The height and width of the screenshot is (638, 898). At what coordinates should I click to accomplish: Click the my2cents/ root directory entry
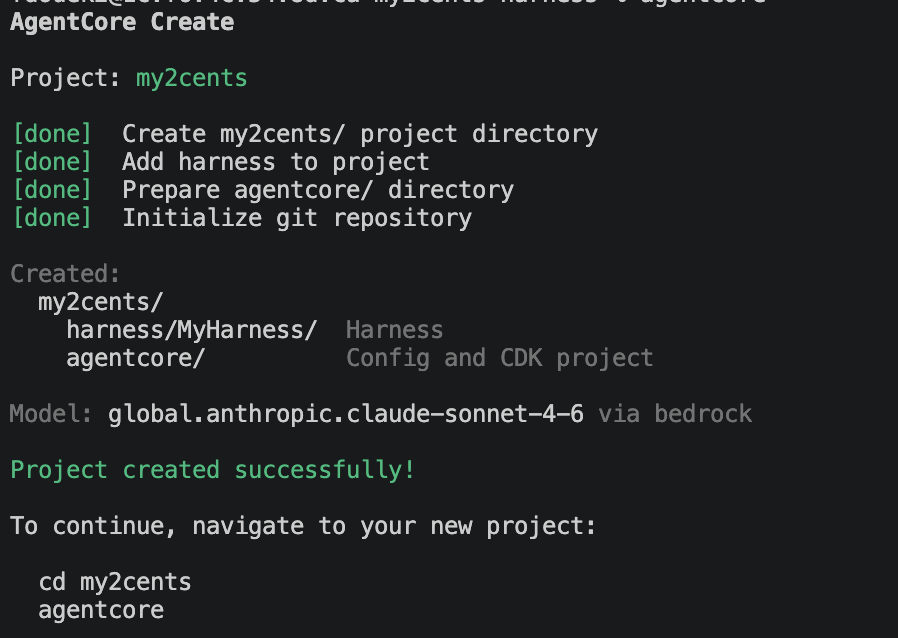click(x=100, y=302)
